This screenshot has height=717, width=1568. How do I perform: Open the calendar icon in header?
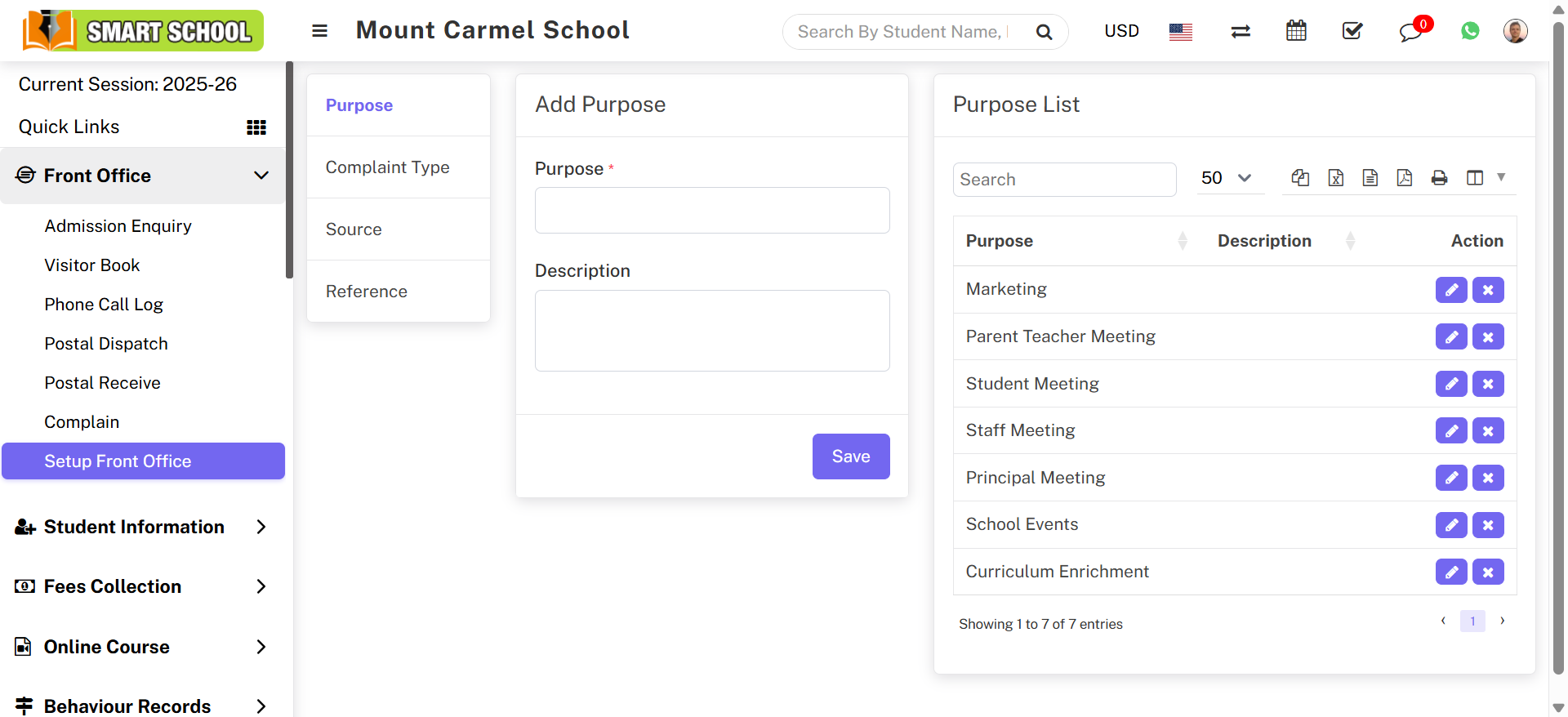pos(1296,31)
